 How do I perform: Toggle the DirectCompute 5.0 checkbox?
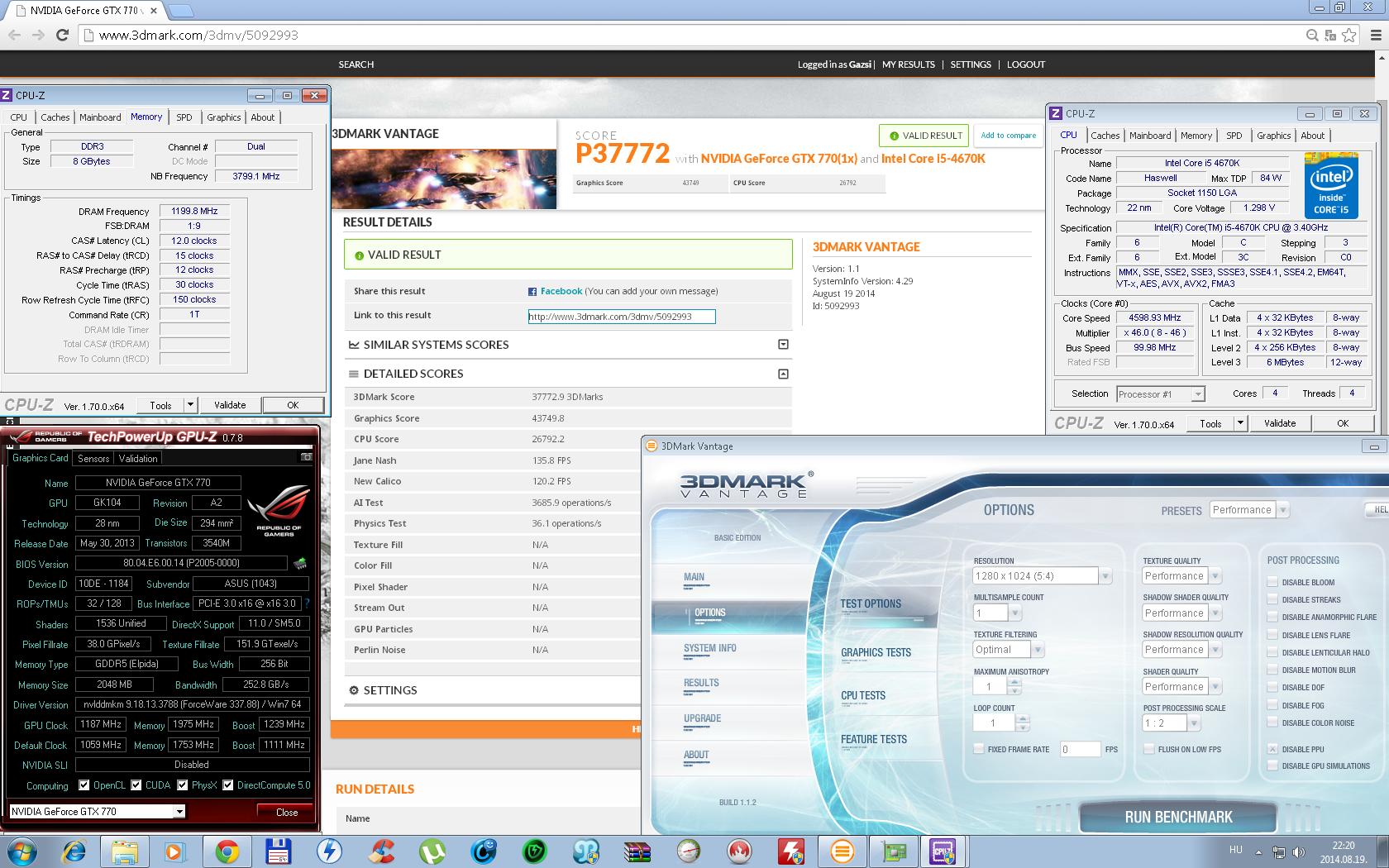(227, 785)
